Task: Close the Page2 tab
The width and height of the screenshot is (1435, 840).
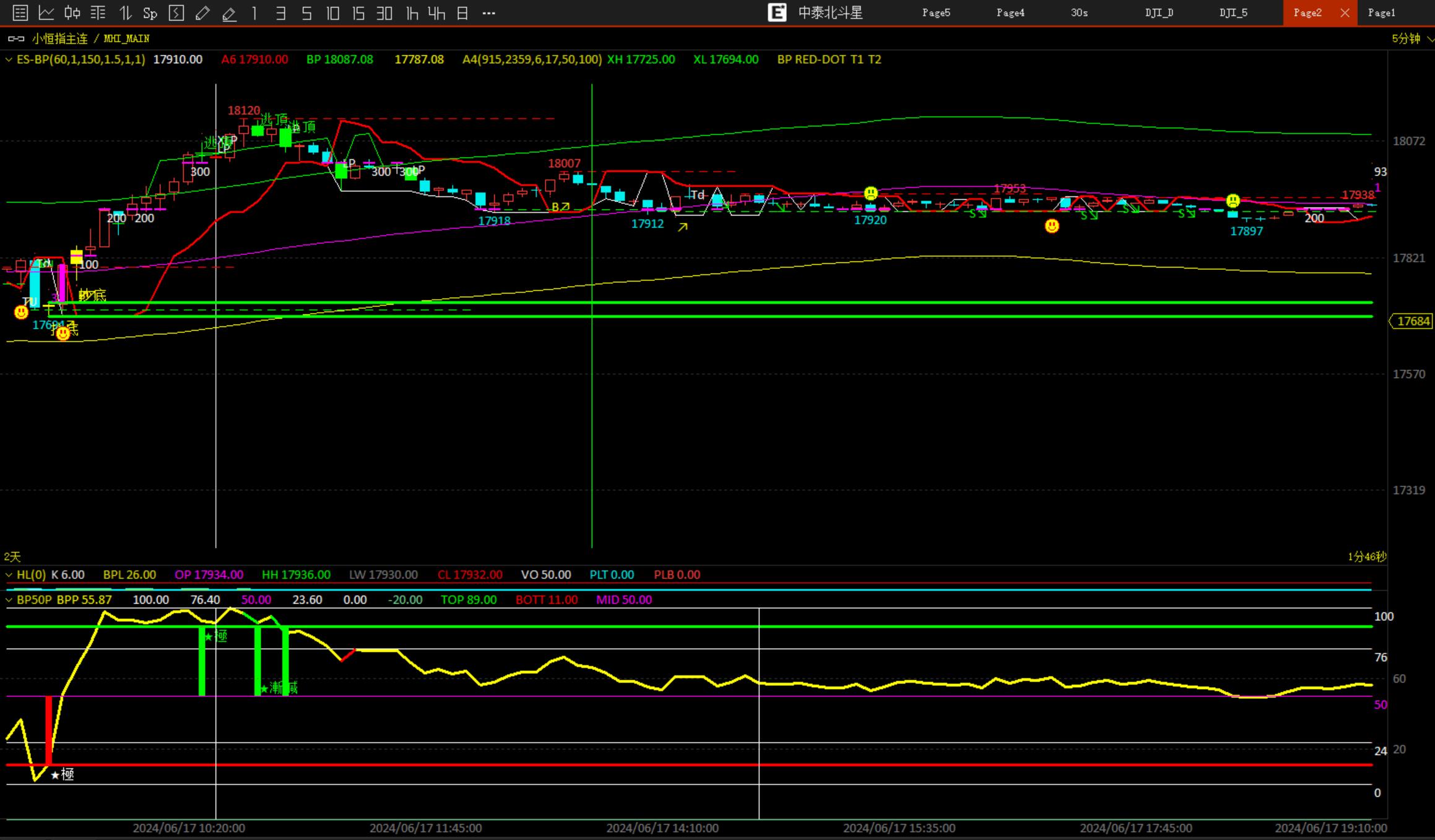Action: pos(1345,13)
